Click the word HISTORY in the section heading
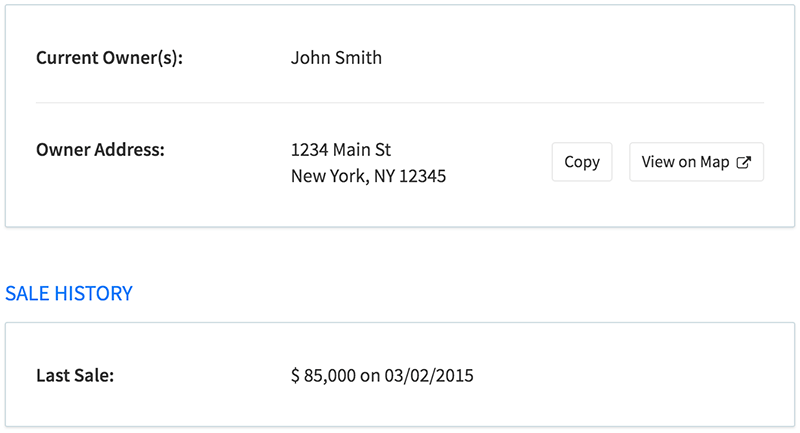 (x=93, y=293)
